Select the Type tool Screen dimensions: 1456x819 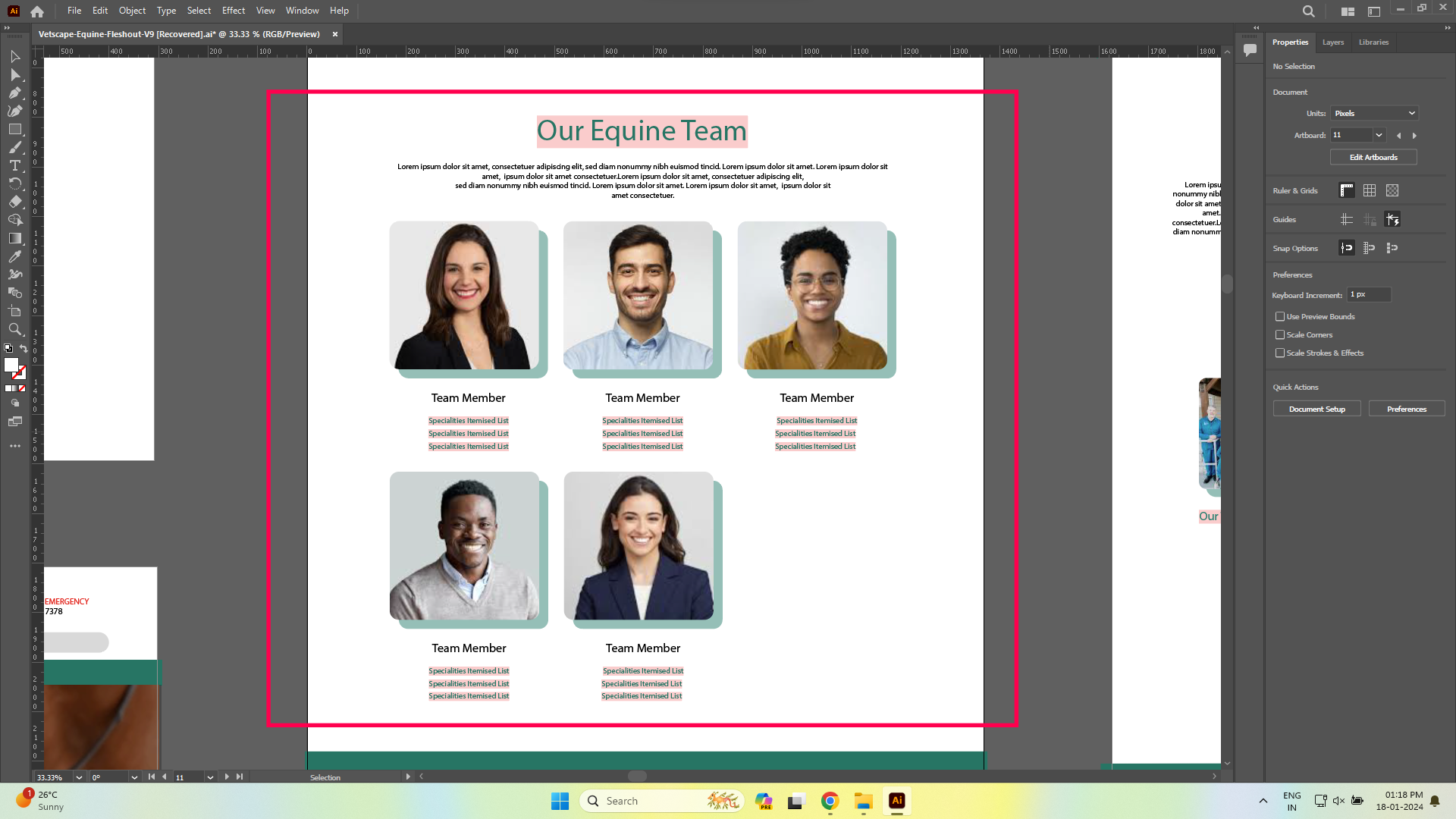14,165
